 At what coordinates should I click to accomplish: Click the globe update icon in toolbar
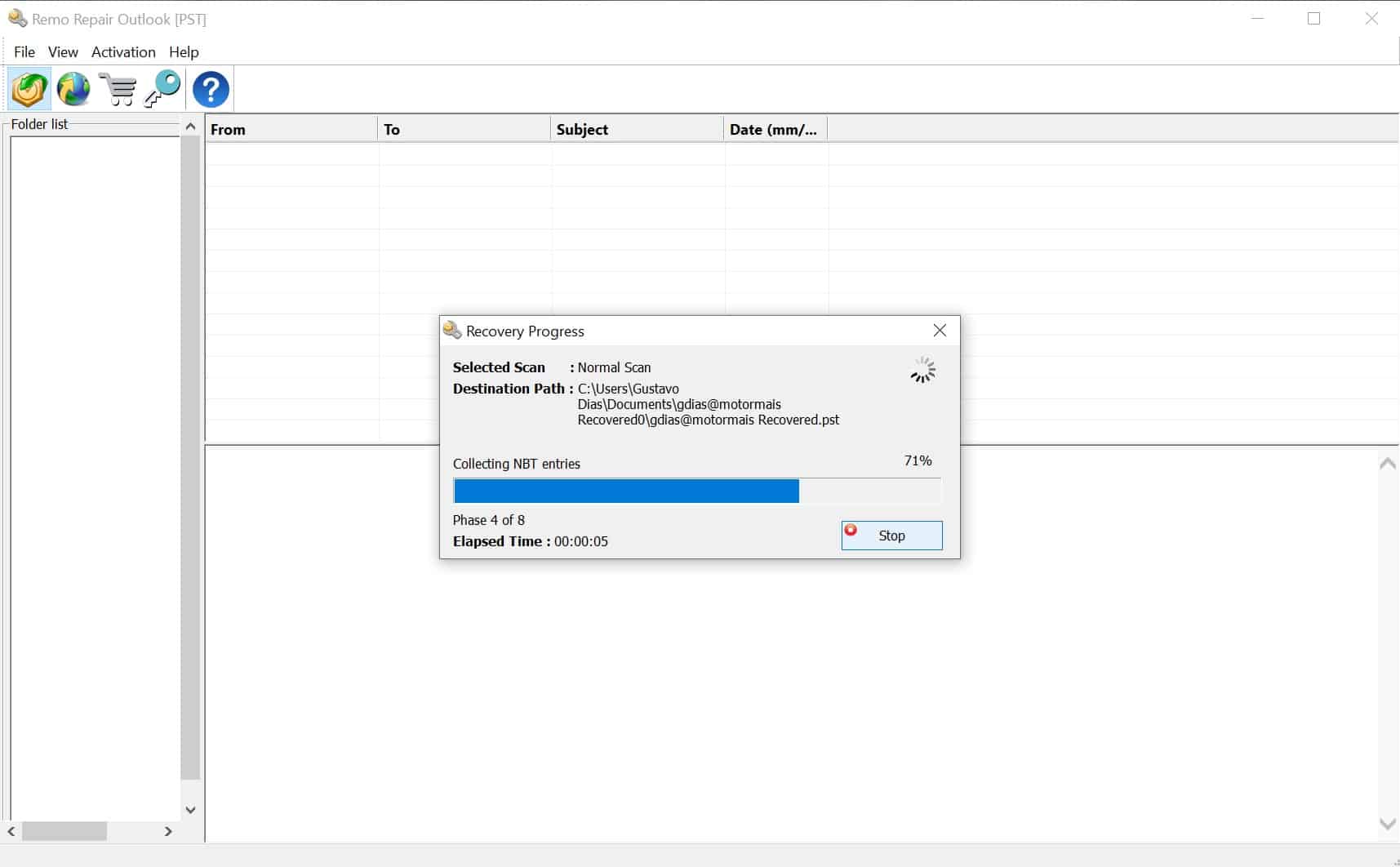tap(73, 89)
